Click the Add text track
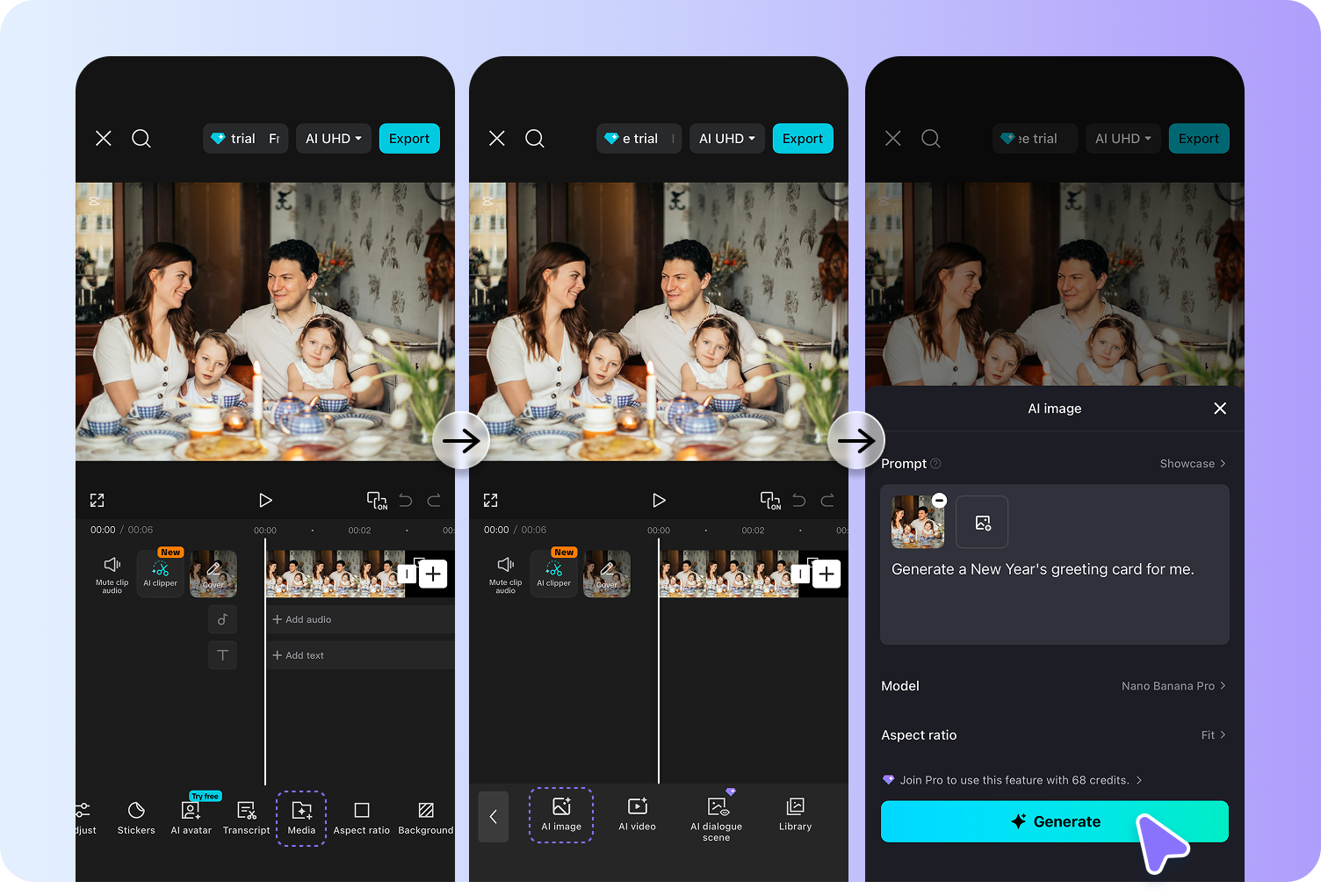 361,655
